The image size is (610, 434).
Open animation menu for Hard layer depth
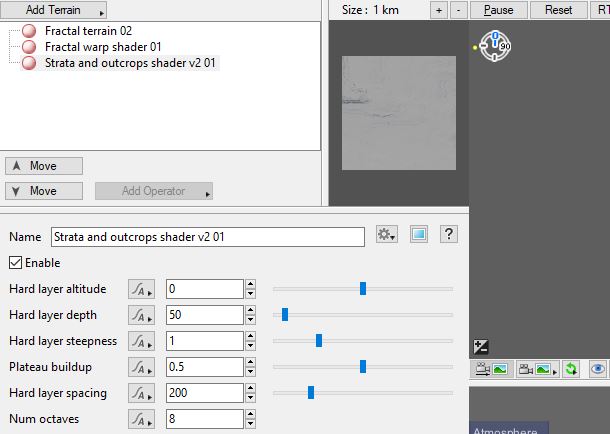(x=141, y=315)
